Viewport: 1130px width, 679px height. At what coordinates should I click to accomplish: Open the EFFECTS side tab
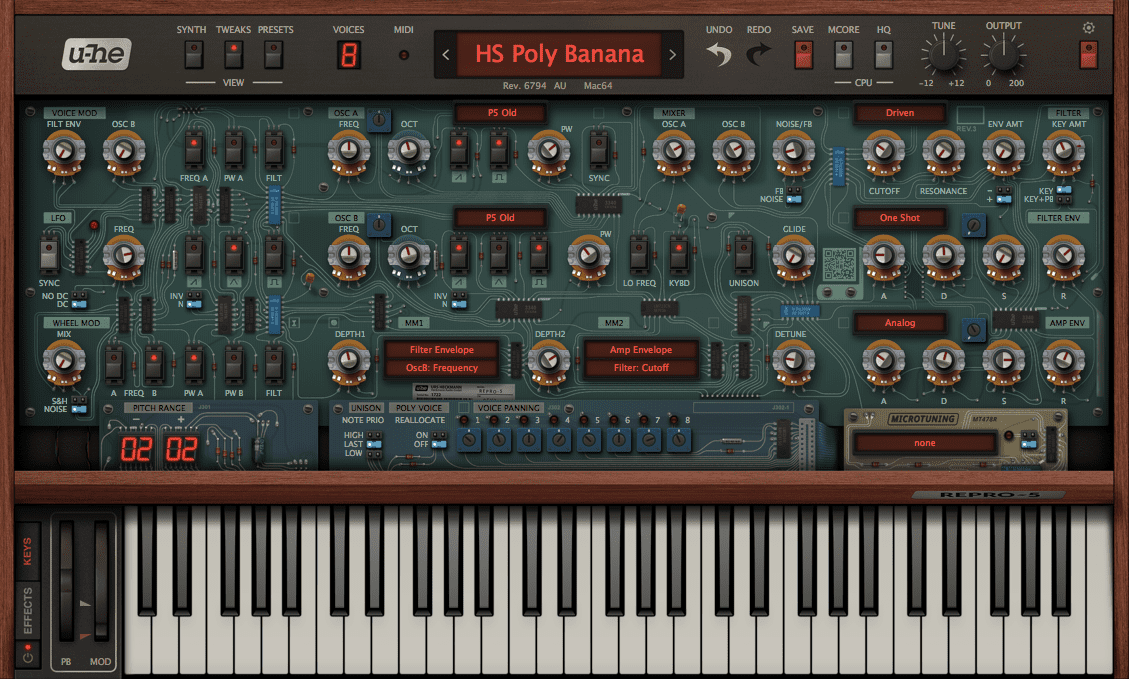pos(27,610)
